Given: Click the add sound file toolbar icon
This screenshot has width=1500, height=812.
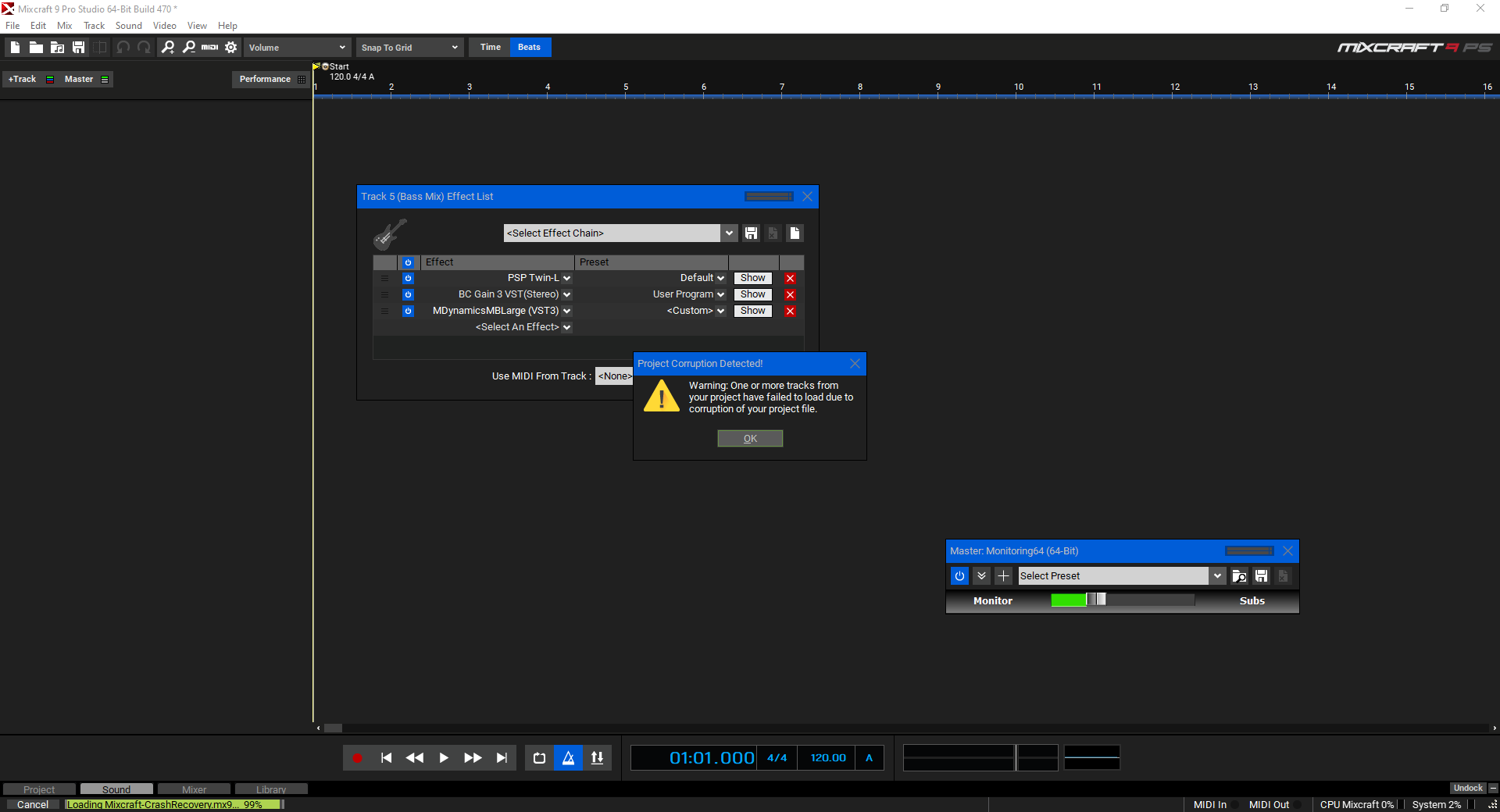Looking at the screenshot, I should point(57,48).
